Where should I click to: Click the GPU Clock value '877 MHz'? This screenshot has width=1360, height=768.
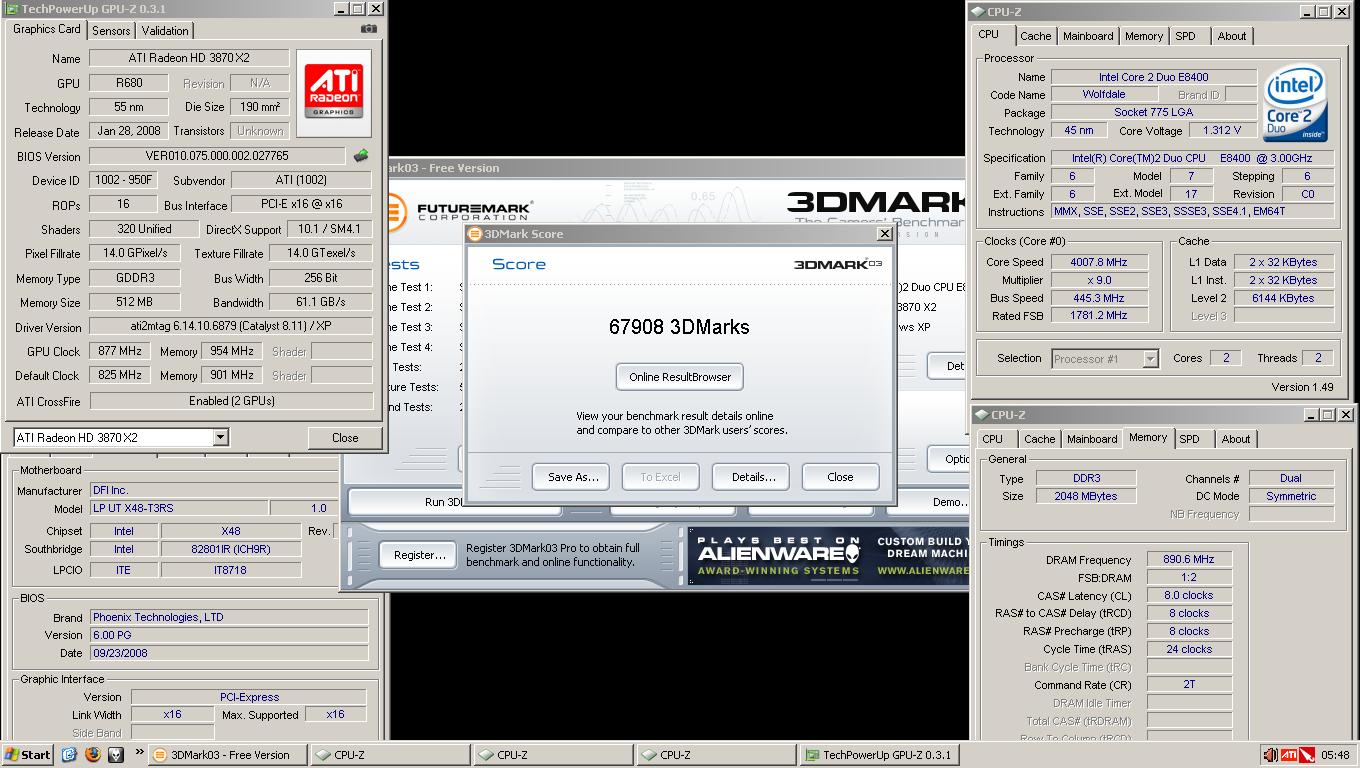click(x=119, y=351)
